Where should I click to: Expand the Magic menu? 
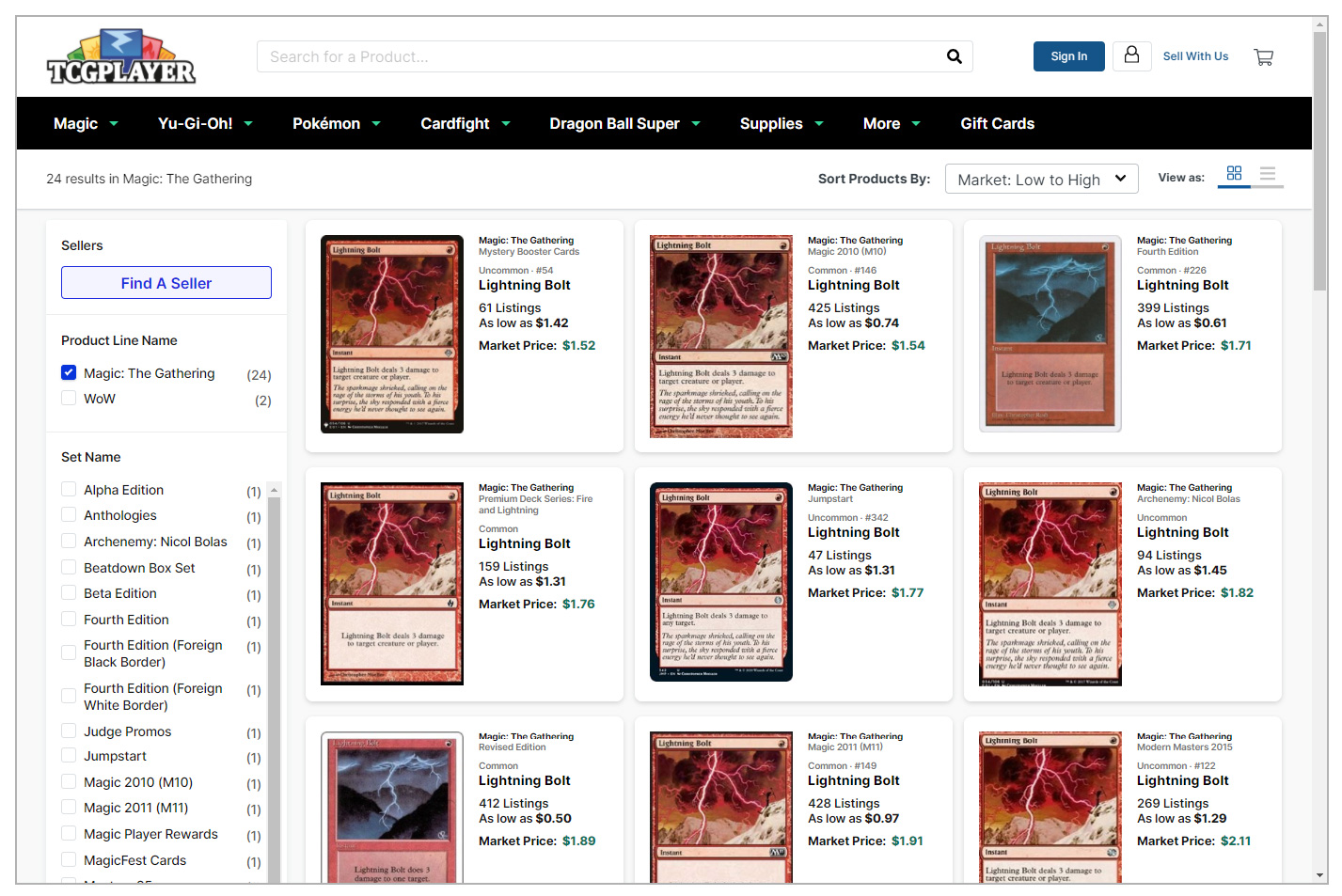(x=86, y=123)
